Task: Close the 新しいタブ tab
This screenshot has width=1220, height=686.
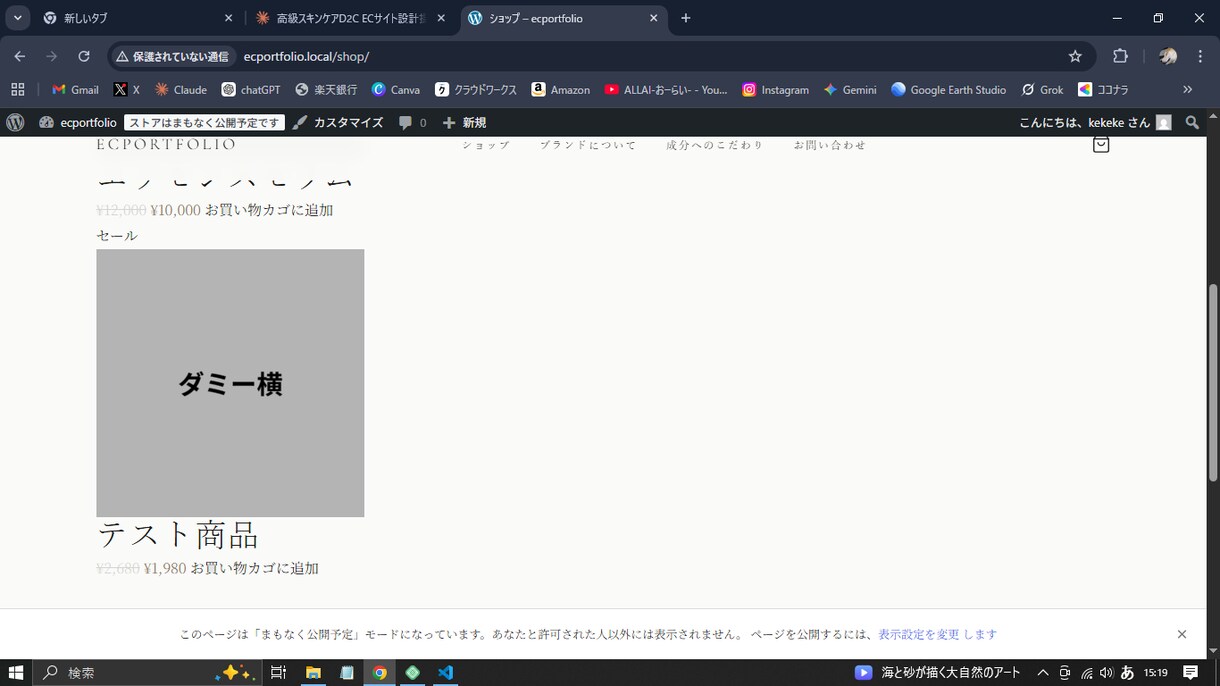Action: (228, 18)
